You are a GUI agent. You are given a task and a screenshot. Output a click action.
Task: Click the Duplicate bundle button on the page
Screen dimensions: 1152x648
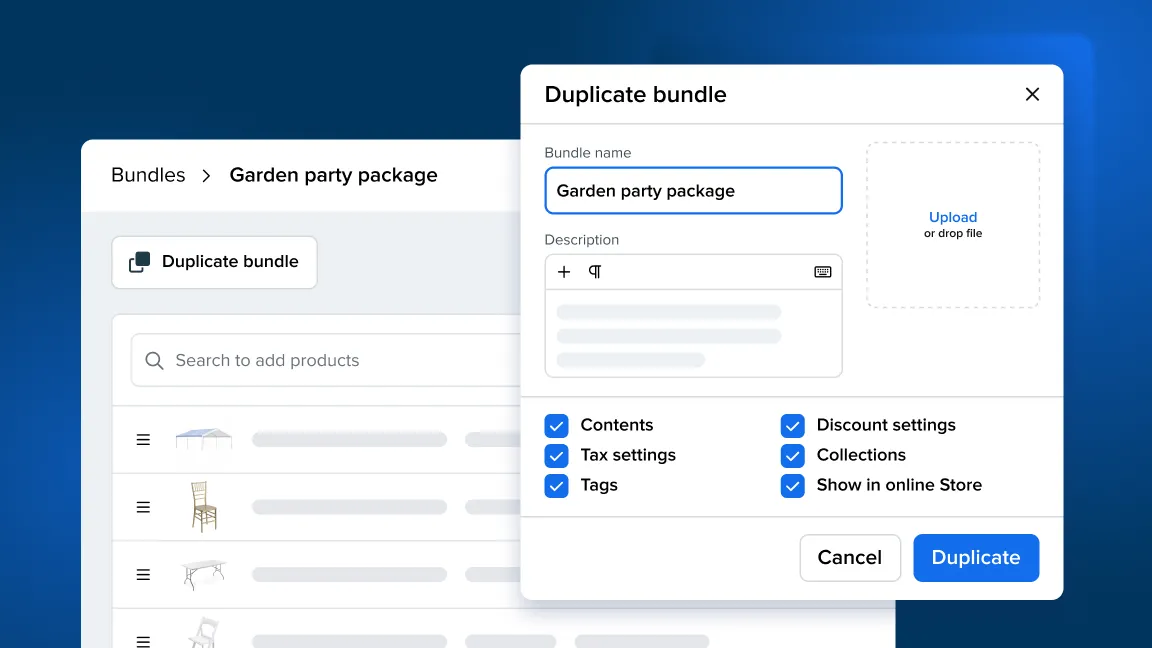point(215,262)
